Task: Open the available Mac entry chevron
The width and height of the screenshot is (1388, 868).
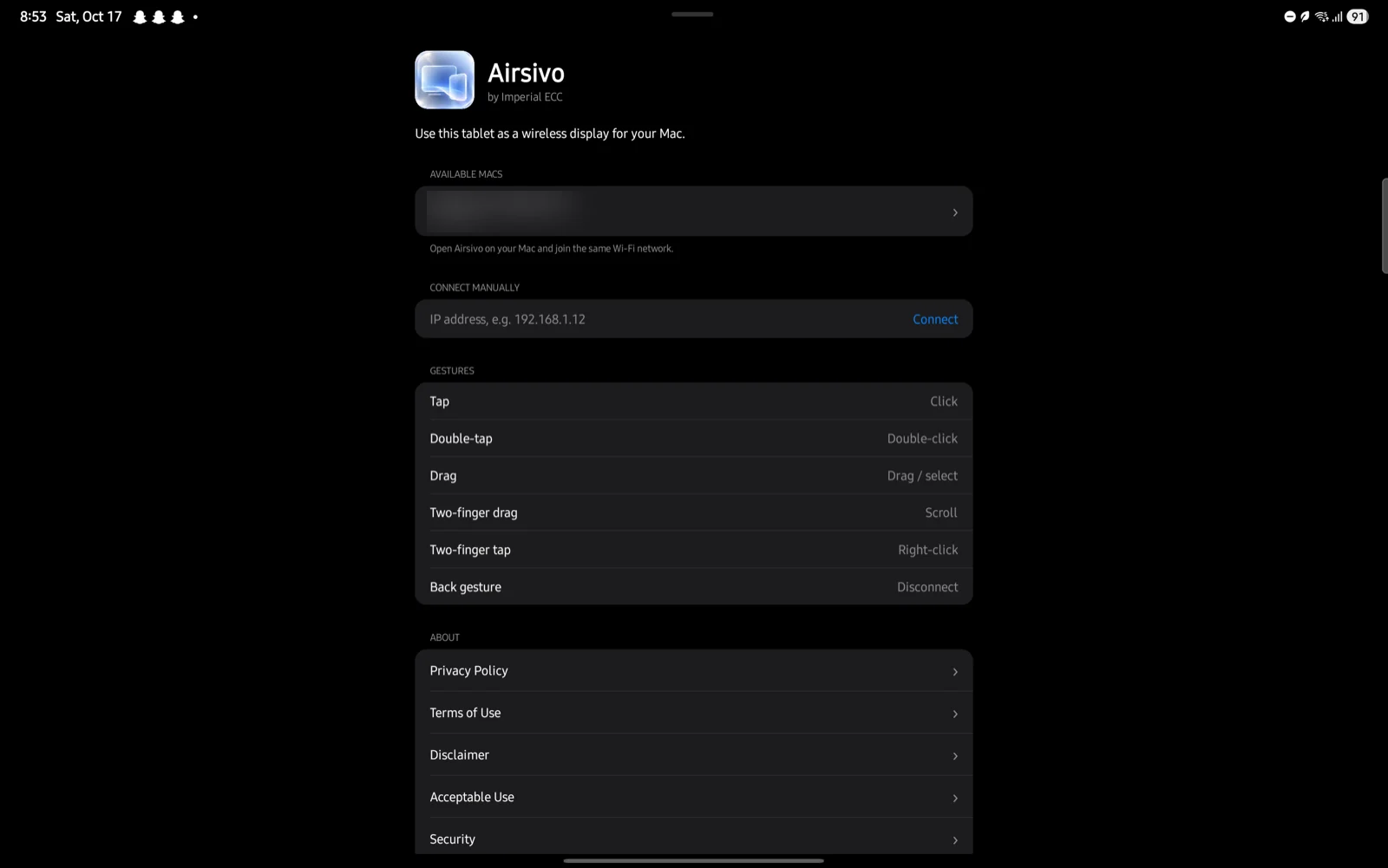Action: pyautogui.click(x=955, y=212)
